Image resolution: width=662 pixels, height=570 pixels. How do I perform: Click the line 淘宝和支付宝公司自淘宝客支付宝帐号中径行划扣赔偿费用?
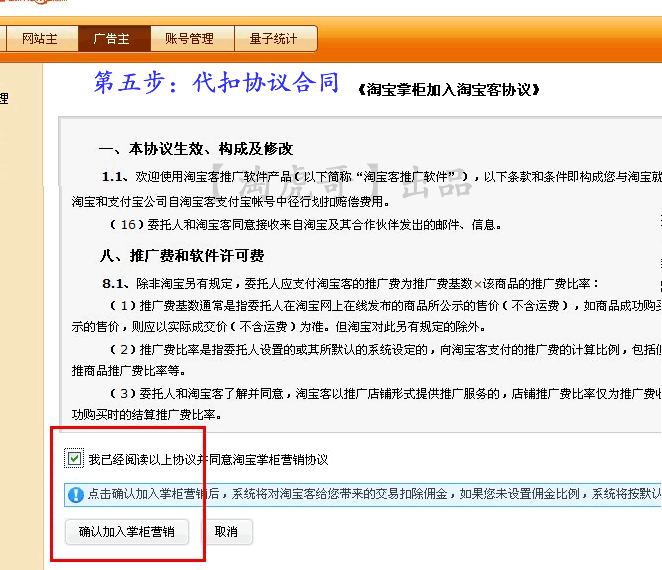point(231,202)
